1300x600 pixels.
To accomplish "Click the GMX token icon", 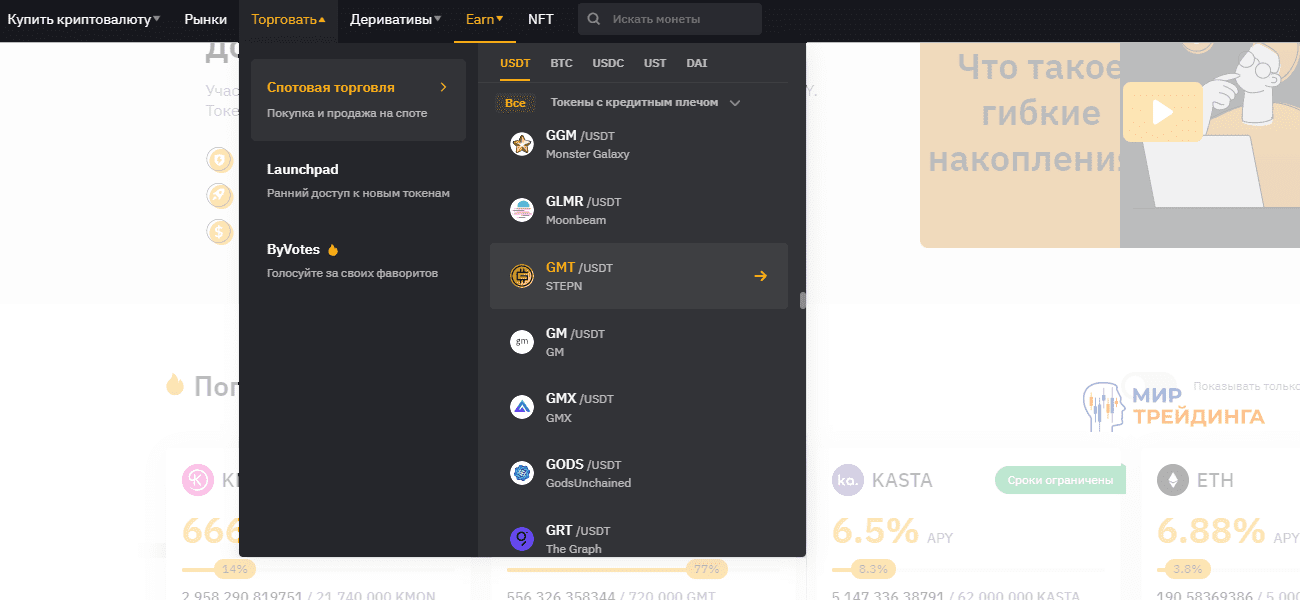I will pos(522,407).
